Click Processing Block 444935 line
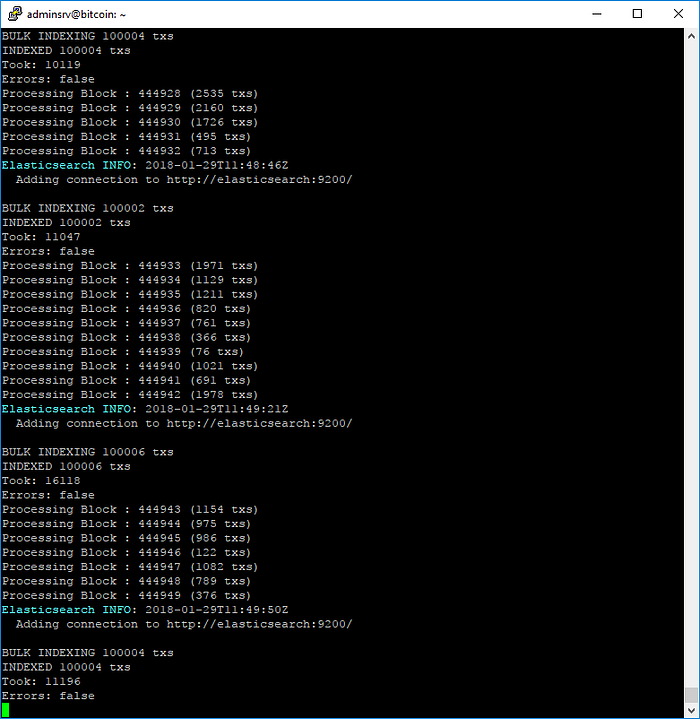Image resolution: width=700 pixels, height=719 pixels. pos(130,294)
